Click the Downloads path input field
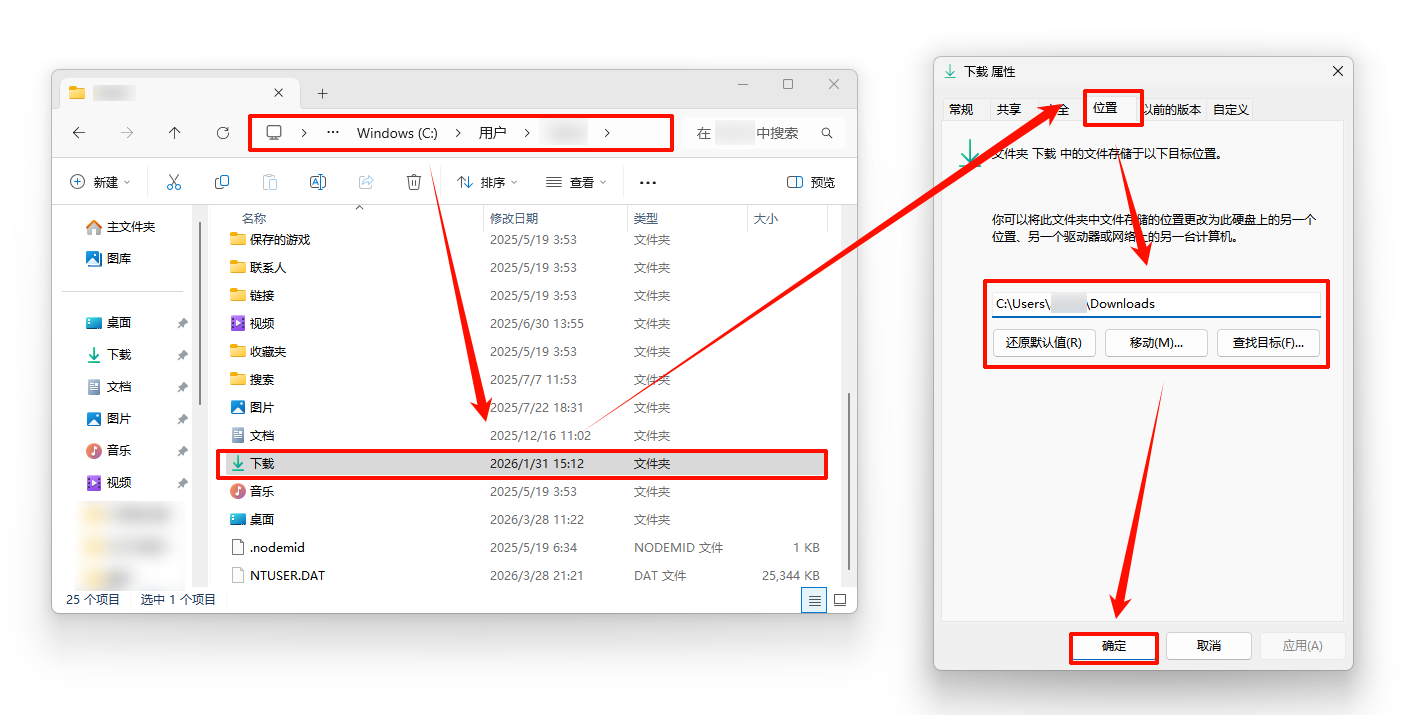 (x=1155, y=303)
